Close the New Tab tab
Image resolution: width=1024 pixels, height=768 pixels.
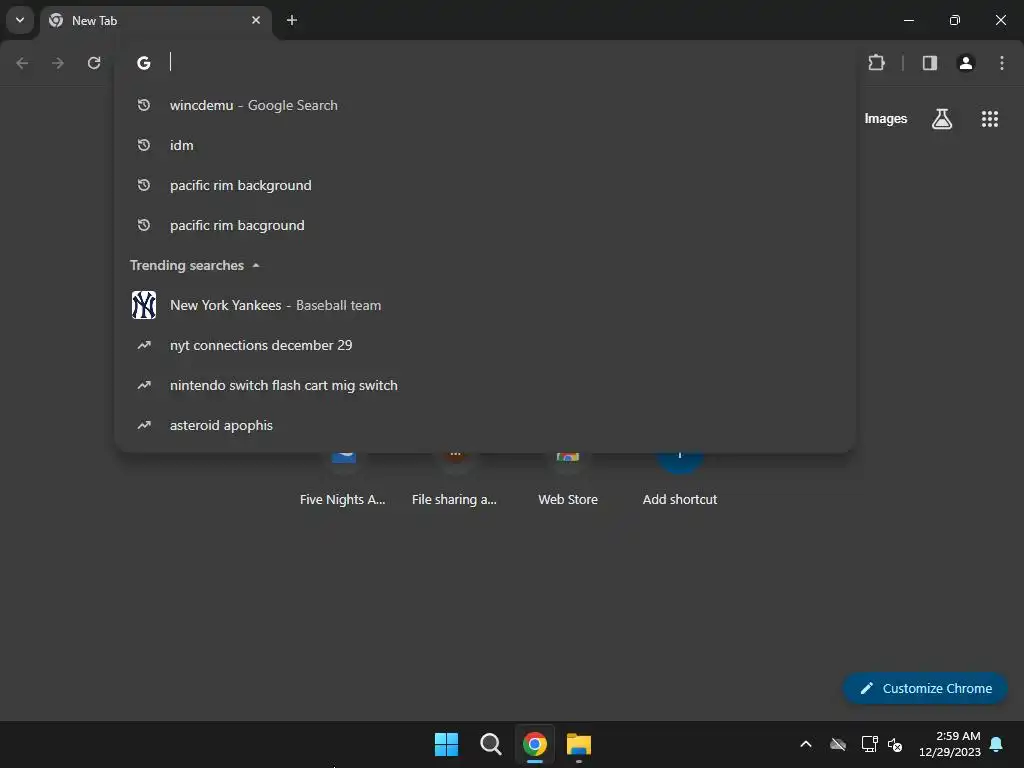coord(256,20)
